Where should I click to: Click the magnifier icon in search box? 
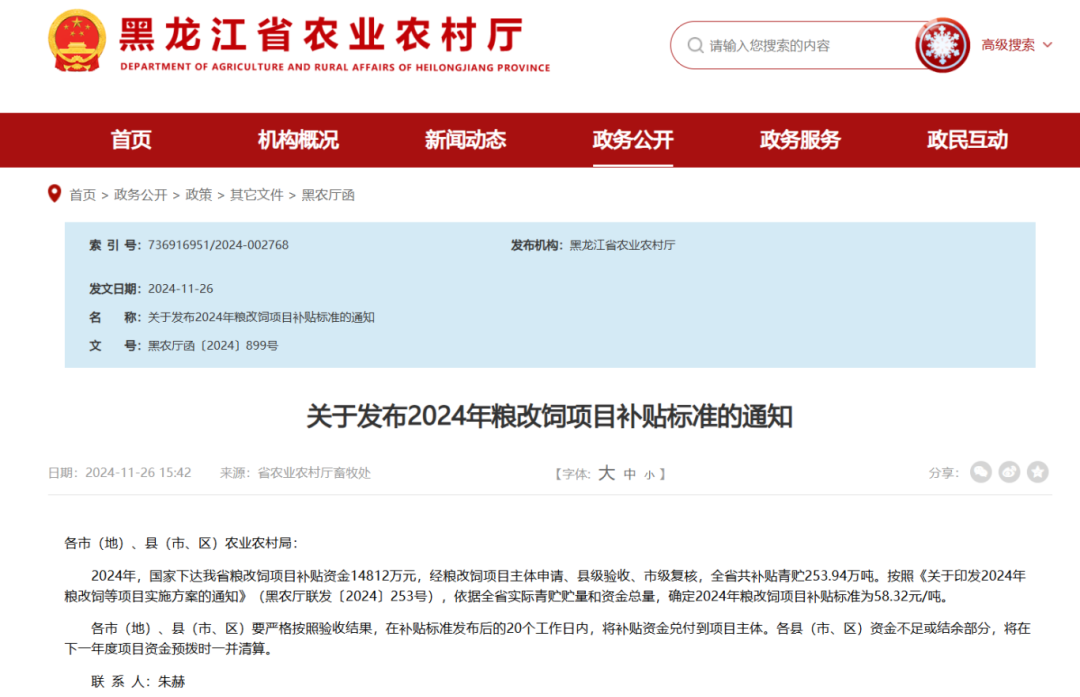pos(695,45)
